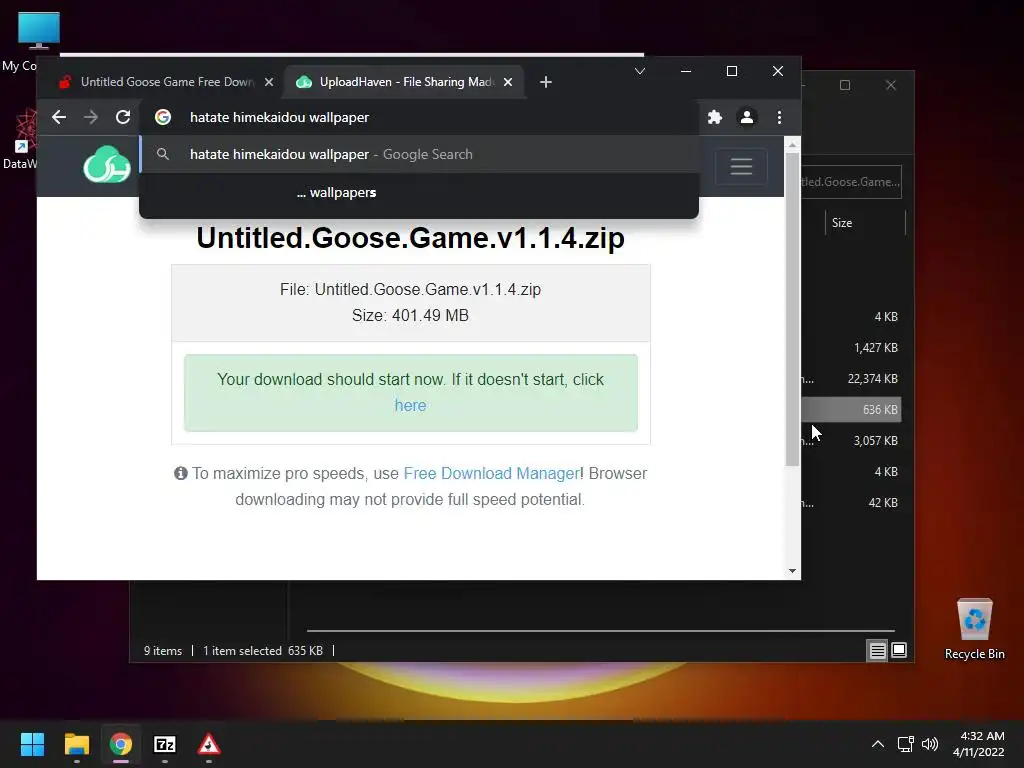
Task: Close the UploadHaven tab
Action: [x=508, y=82]
